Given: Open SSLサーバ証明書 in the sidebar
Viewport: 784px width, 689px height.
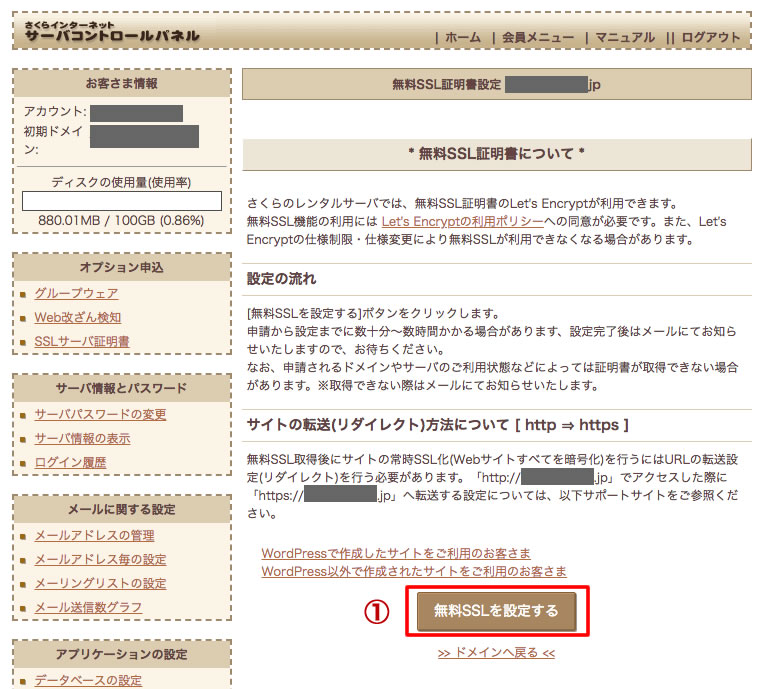Looking at the screenshot, I should click(x=82, y=342).
